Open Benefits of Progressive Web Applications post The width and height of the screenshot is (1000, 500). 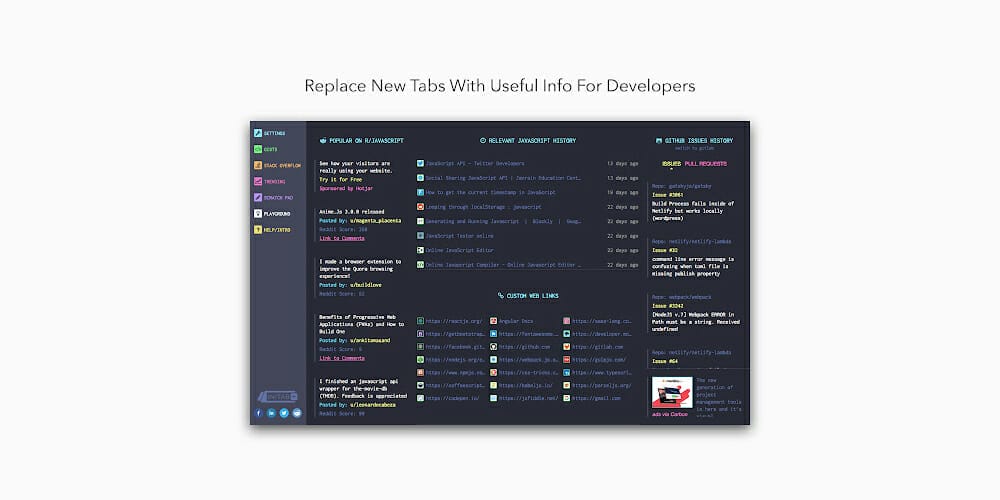click(362, 324)
